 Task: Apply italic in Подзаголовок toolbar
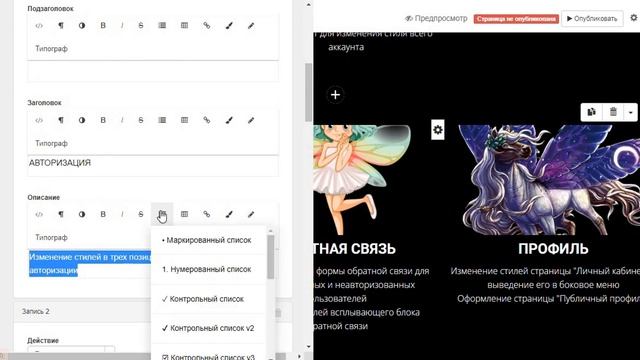pyautogui.click(x=122, y=26)
